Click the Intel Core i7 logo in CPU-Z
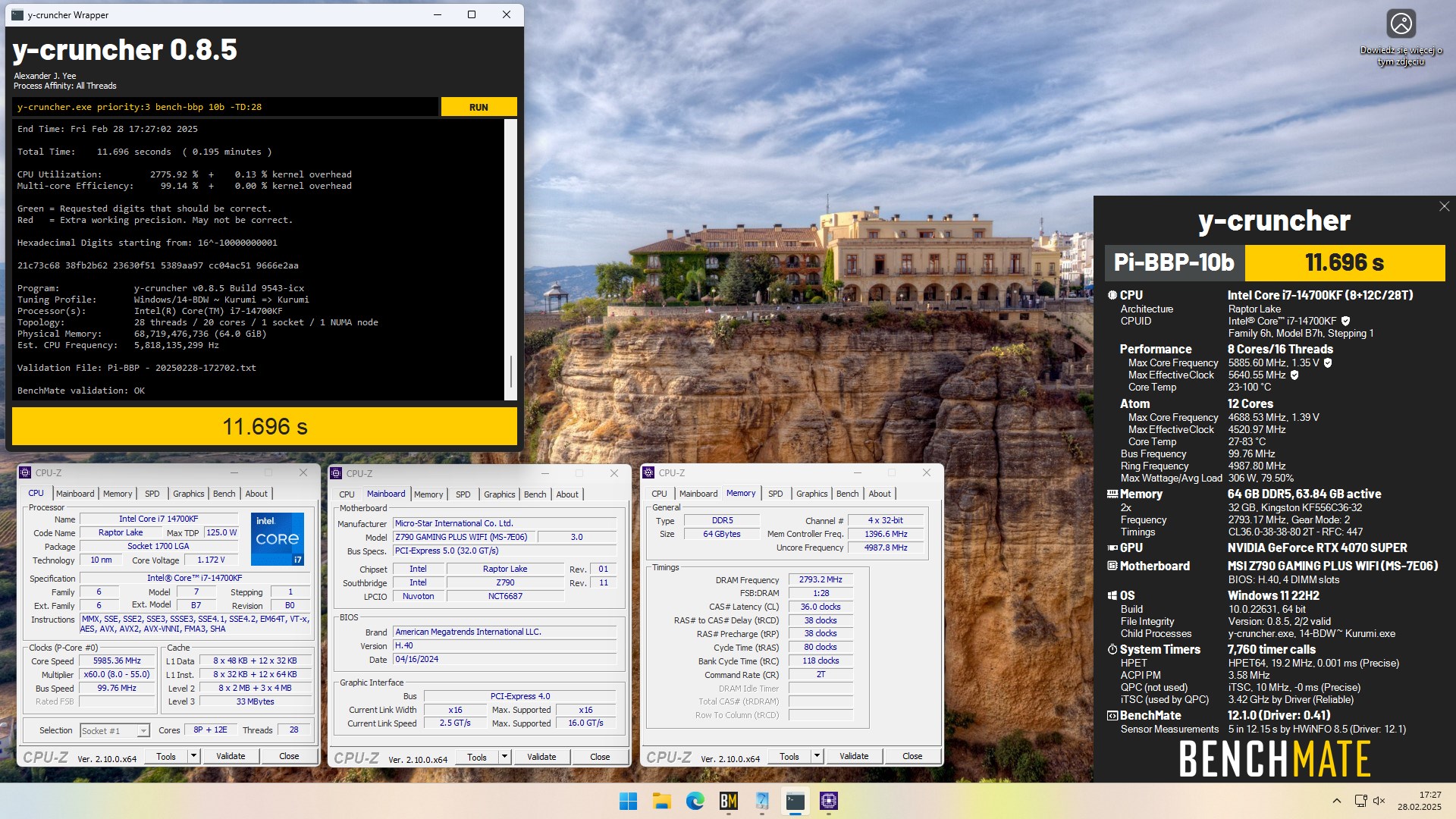Image resolution: width=1456 pixels, height=819 pixels. 278,538
